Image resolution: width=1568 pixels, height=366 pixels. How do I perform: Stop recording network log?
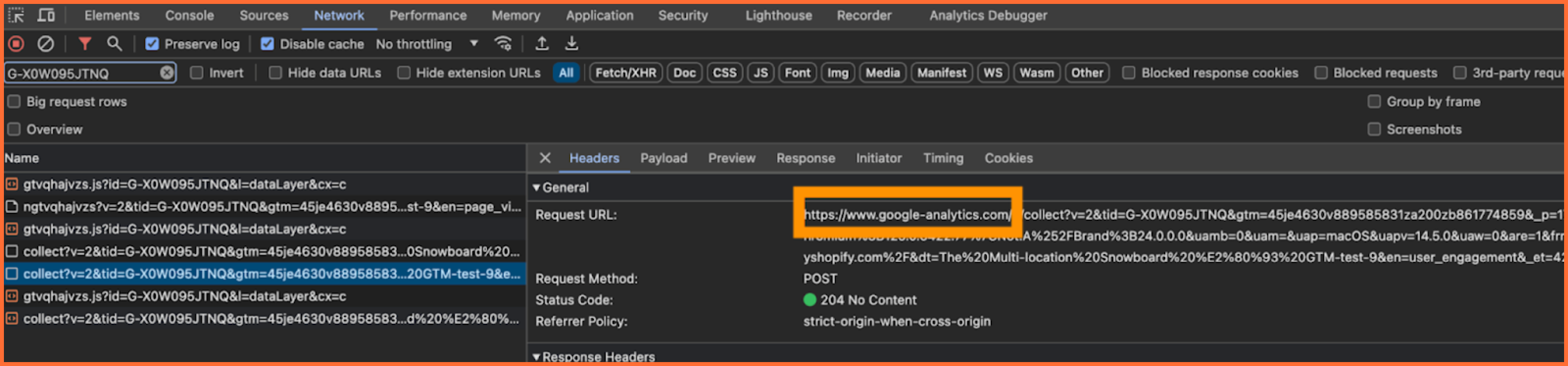click(x=17, y=44)
